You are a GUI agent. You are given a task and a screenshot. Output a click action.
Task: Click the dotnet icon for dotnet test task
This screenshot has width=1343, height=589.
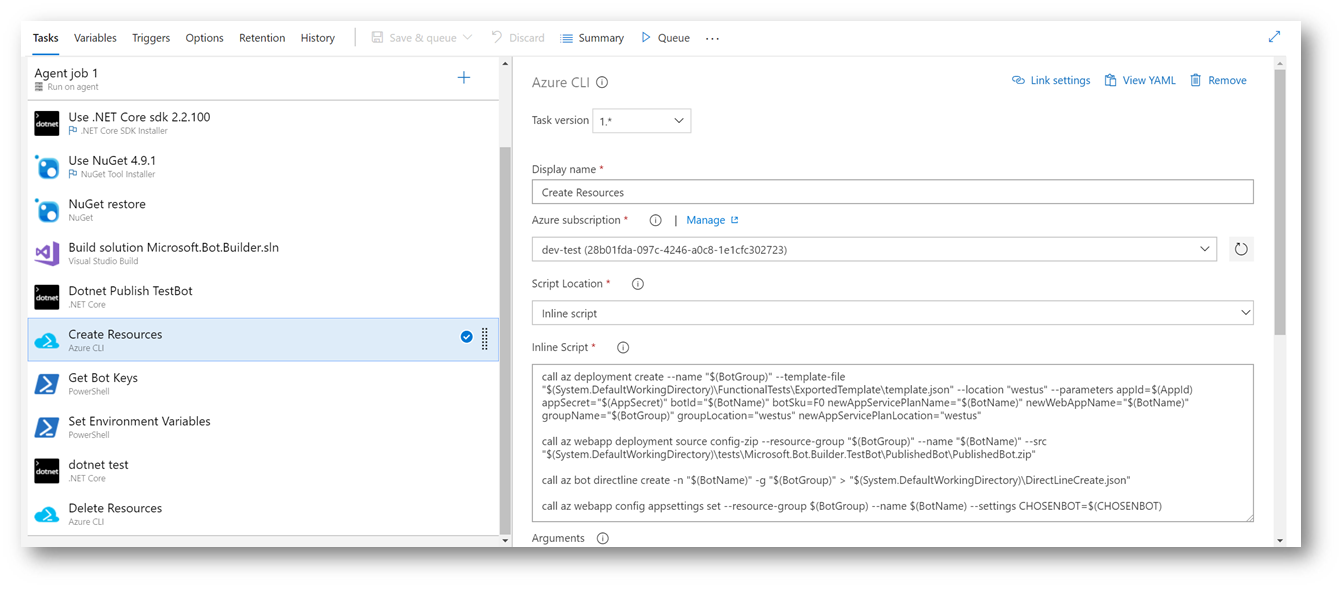coord(47,471)
